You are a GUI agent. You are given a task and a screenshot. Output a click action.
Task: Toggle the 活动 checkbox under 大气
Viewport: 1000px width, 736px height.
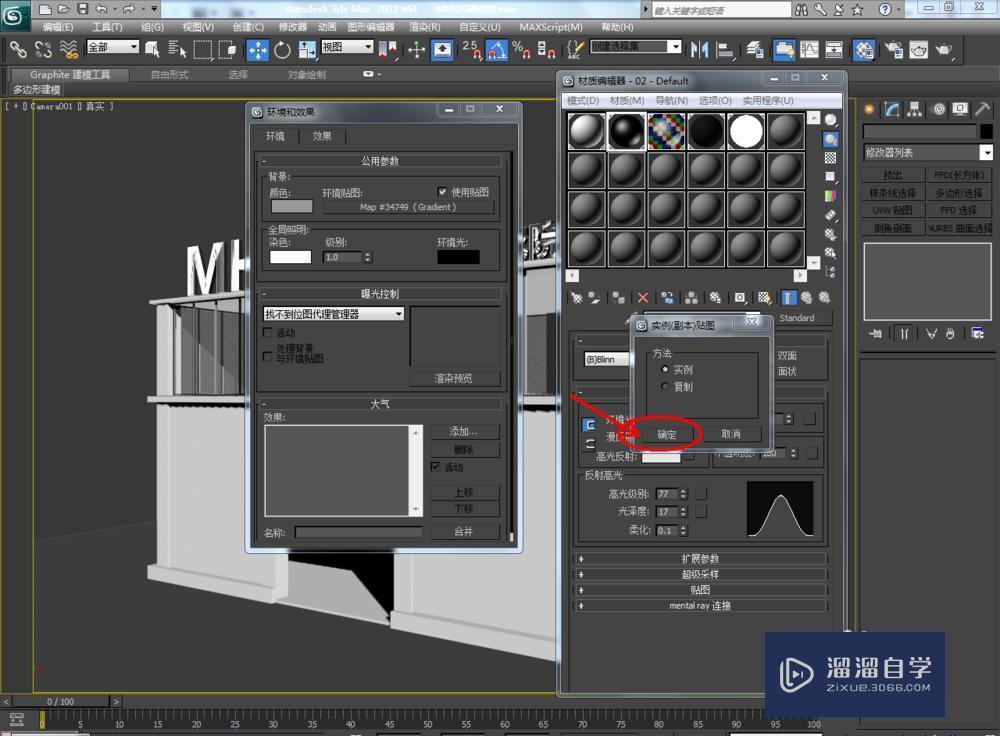[x=436, y=466]
